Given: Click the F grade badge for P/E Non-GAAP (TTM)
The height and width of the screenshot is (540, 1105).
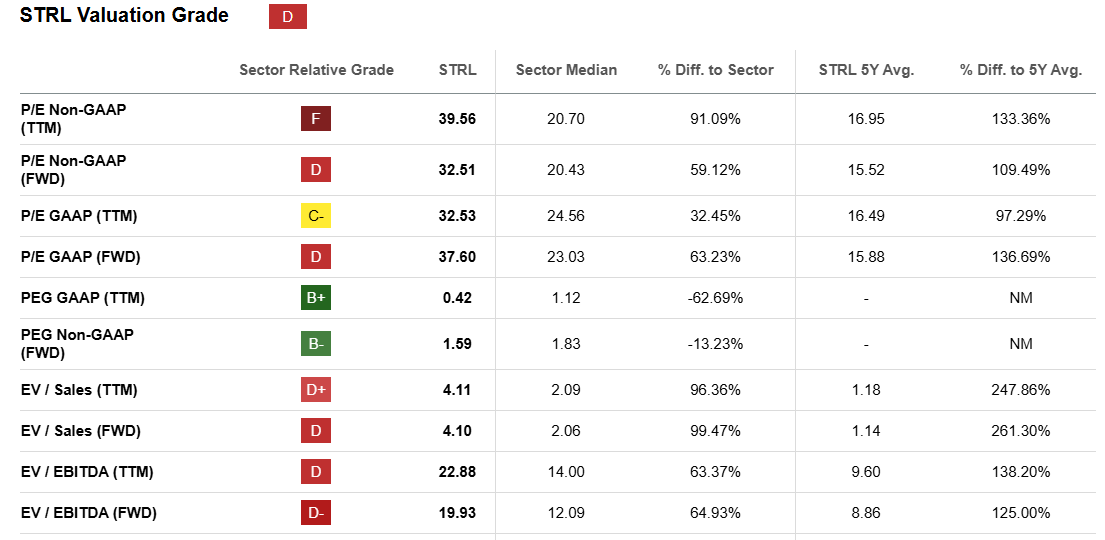Looking at the screenshot, I should (x=316, y=119).
